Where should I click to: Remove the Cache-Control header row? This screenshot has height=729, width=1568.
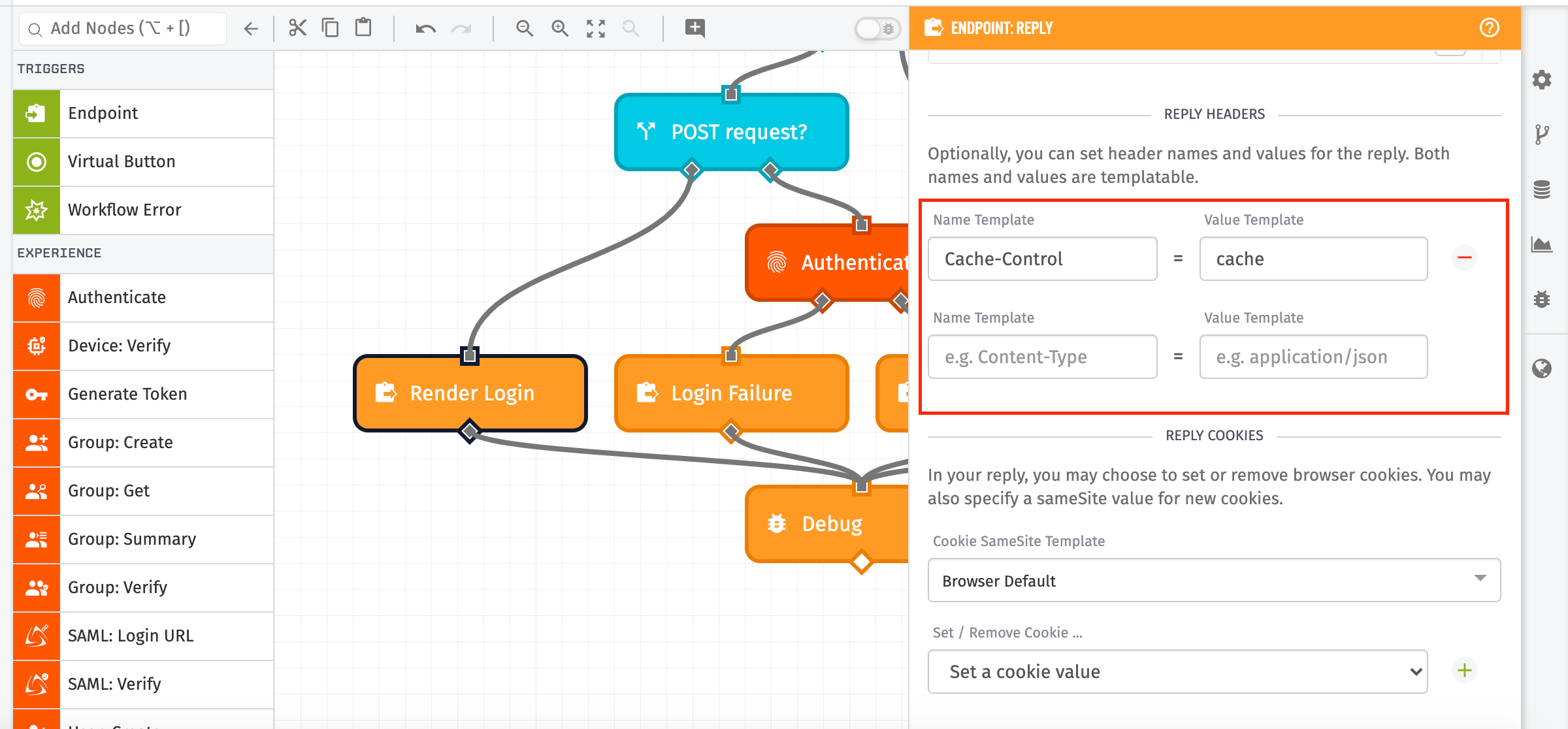click(1465, 257)
